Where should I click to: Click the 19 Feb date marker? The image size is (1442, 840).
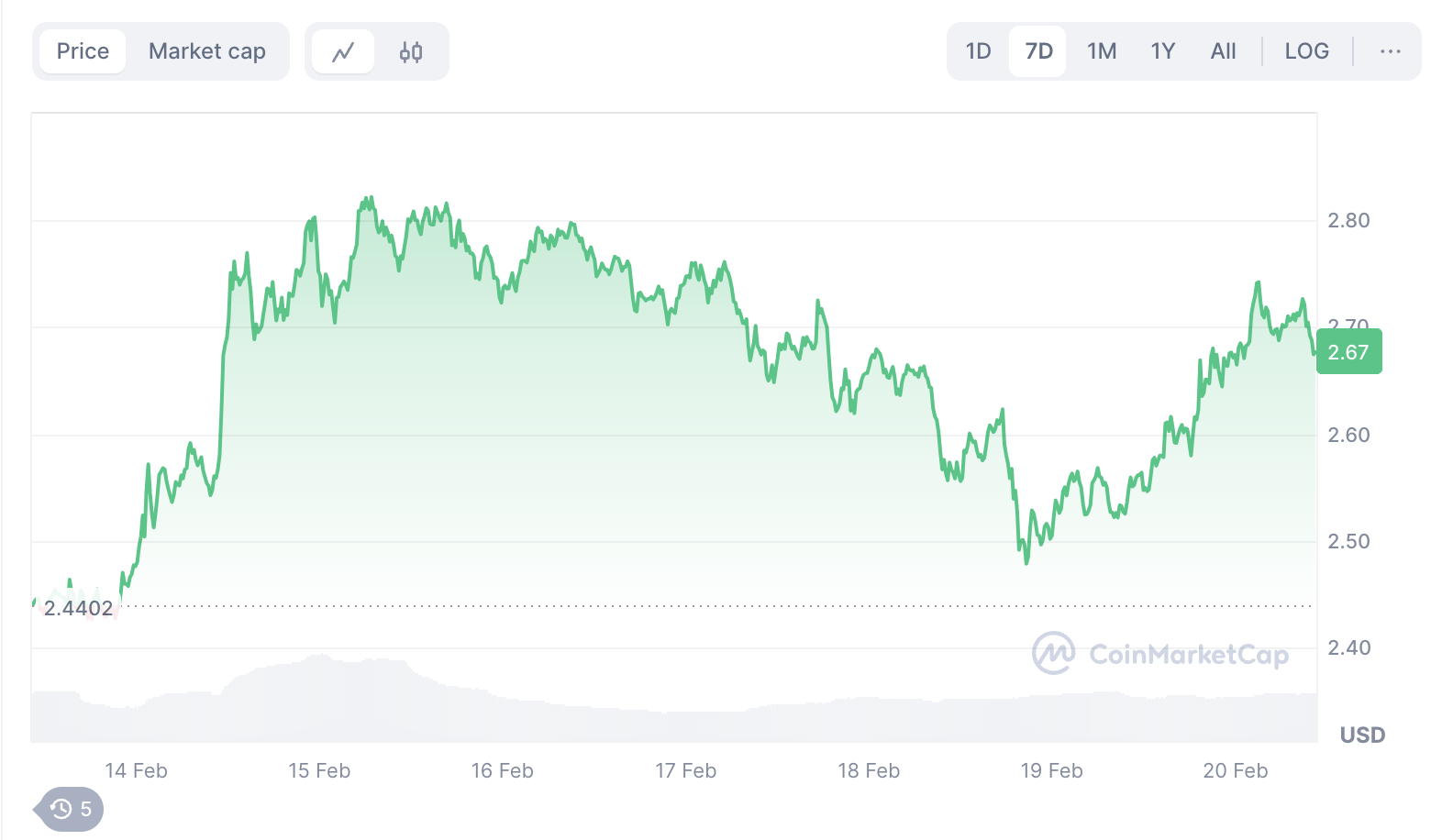point(1051,770)
